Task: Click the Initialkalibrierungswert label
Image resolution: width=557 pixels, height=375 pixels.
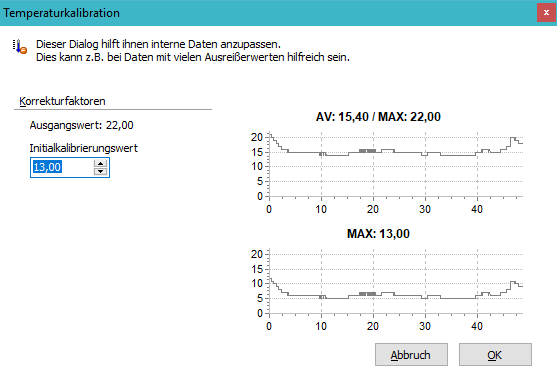Action: click(83, 148)
